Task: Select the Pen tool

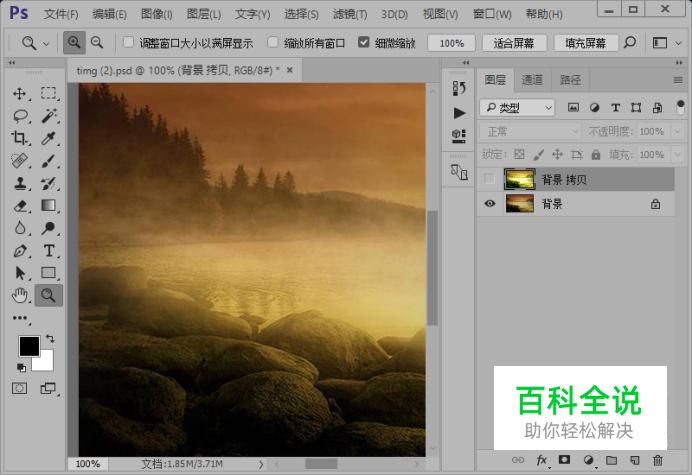Action: tap(19, 251)
